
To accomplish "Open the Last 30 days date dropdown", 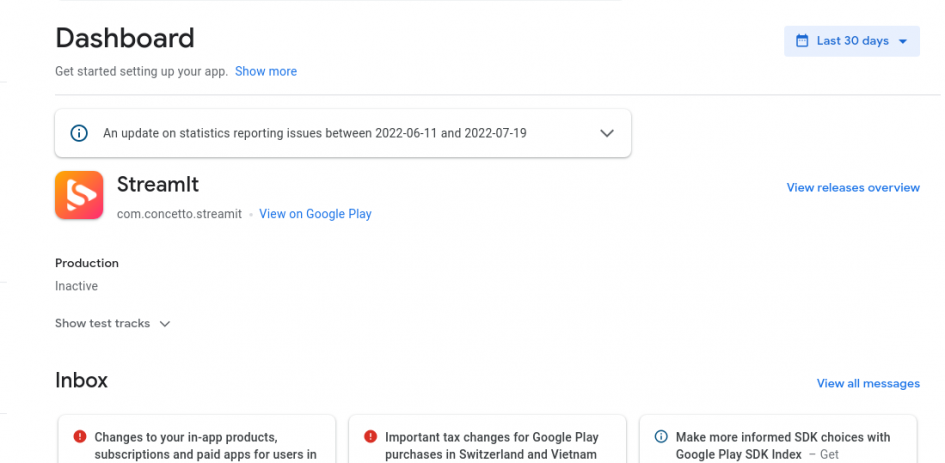I will click(x=852, y=41).
